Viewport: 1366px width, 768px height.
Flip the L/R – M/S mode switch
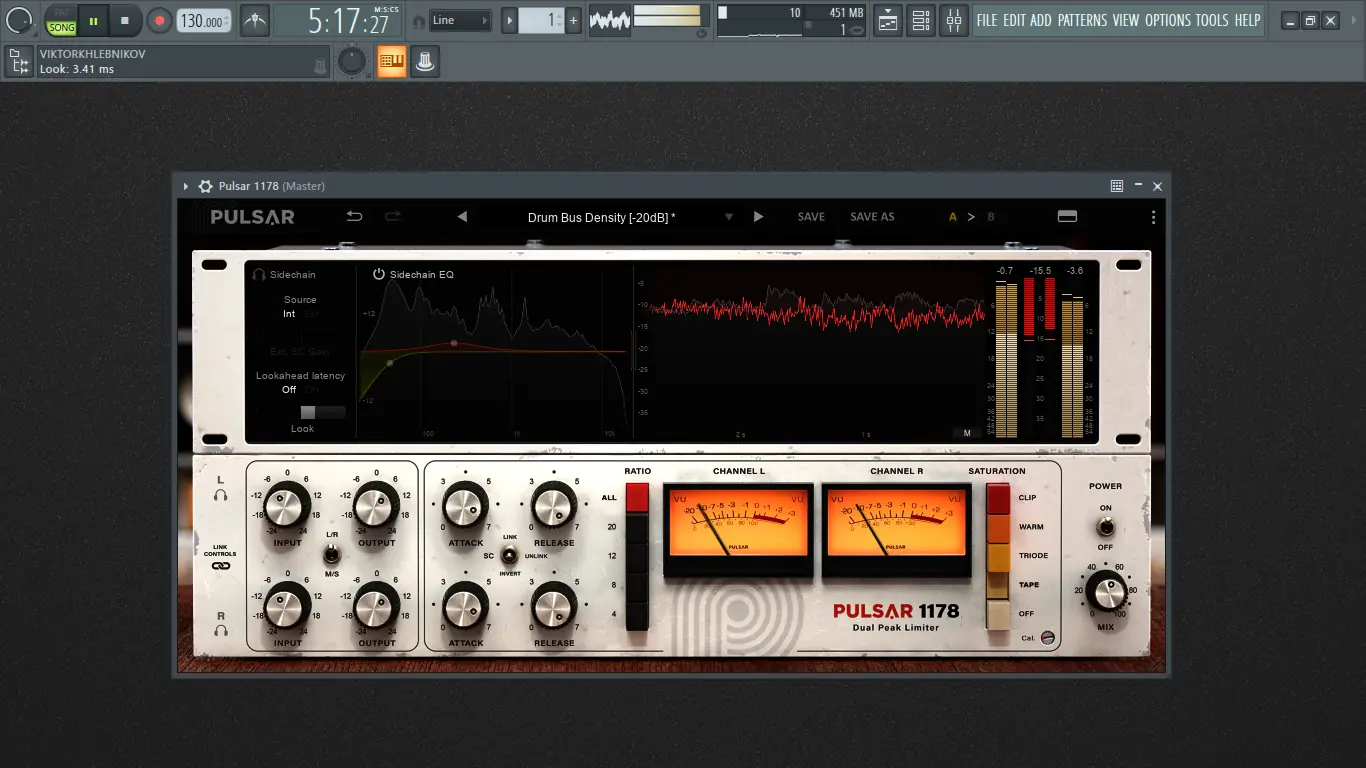tap(332, 556)
